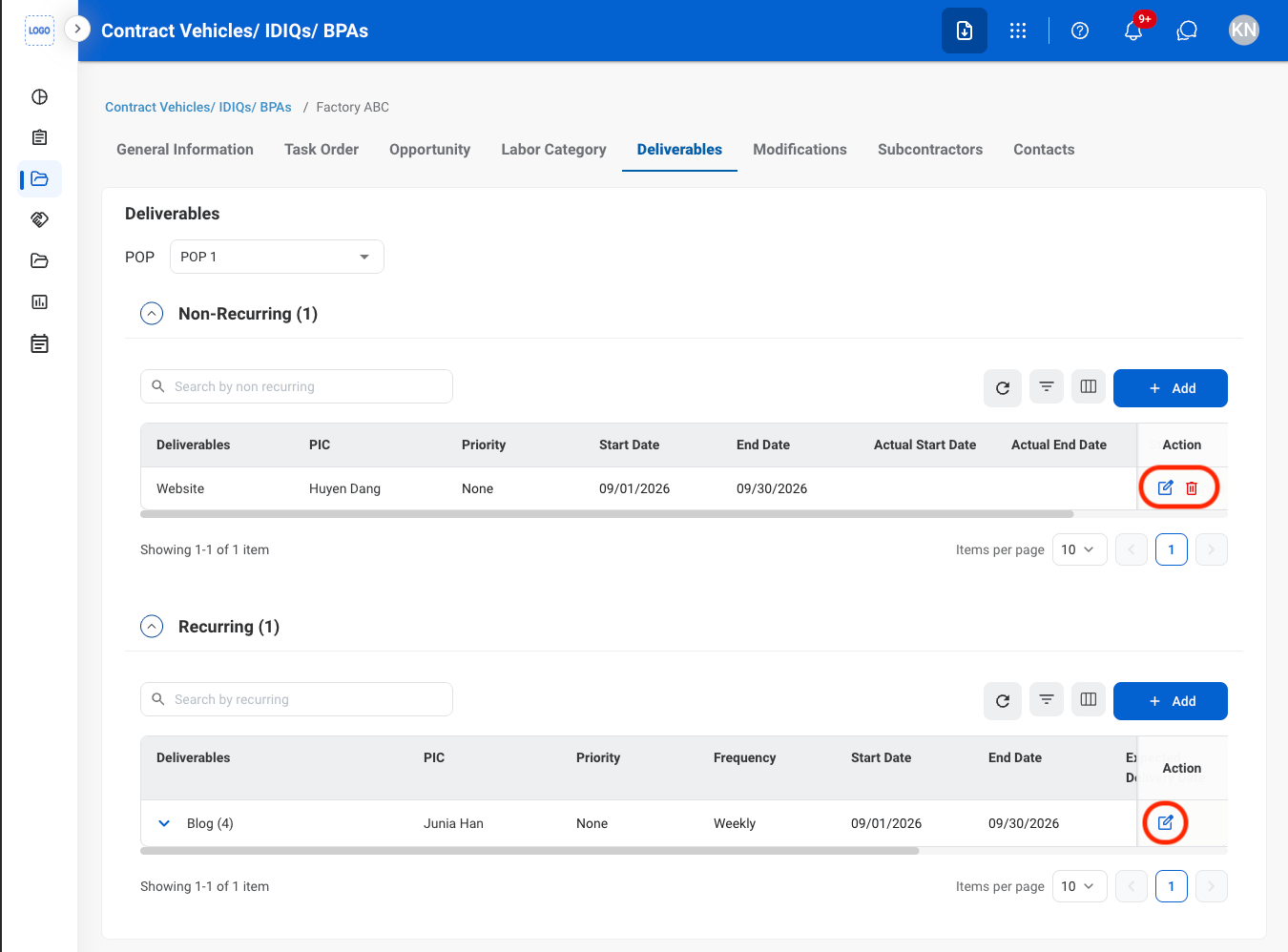Open Non-Recurring items per page dropdown

click(1080, 549)
